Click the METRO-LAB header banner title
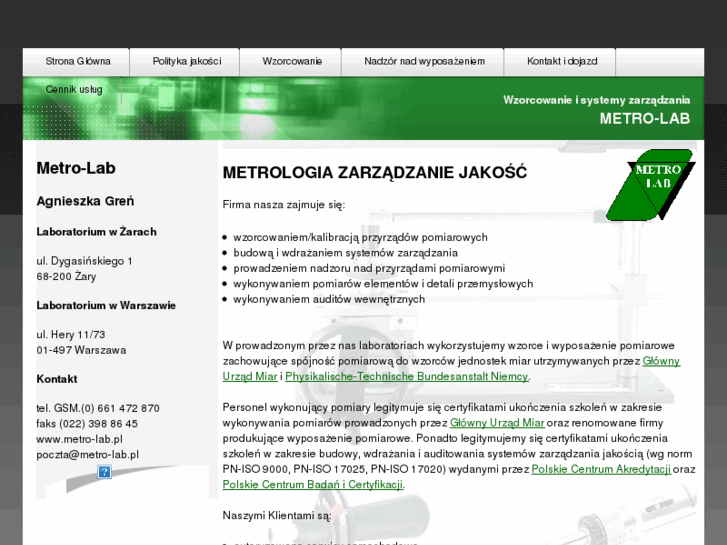This screenshot has width=727, height=545. pos(644,119)
